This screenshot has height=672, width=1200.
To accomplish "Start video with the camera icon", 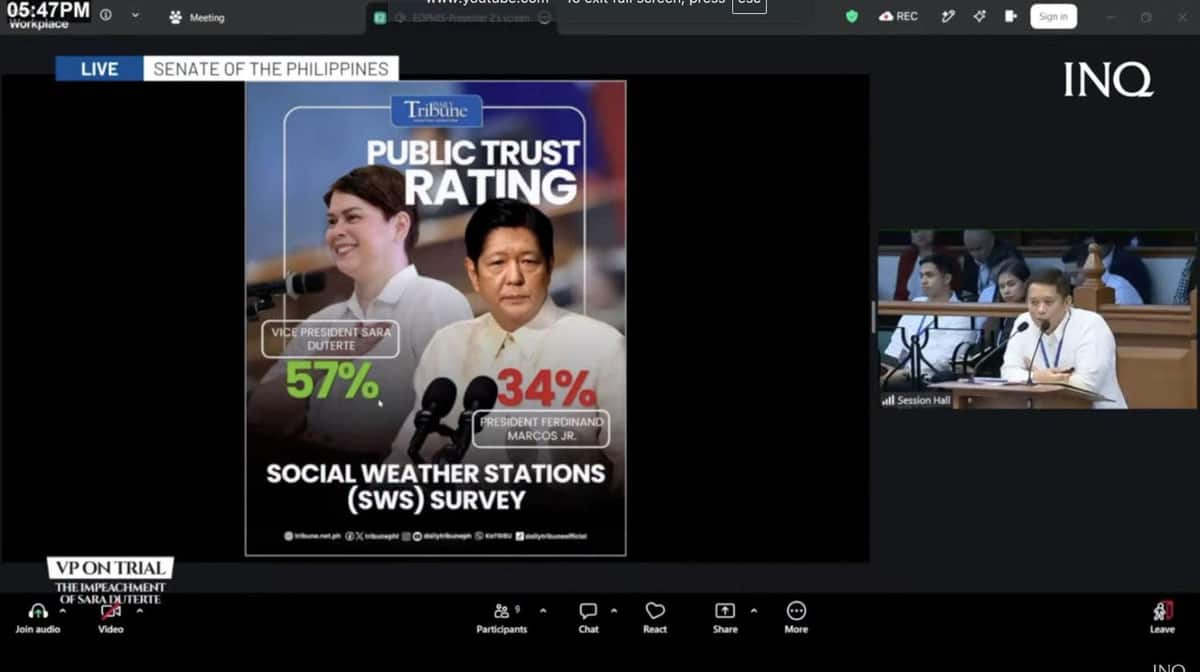I will point(110,611).
